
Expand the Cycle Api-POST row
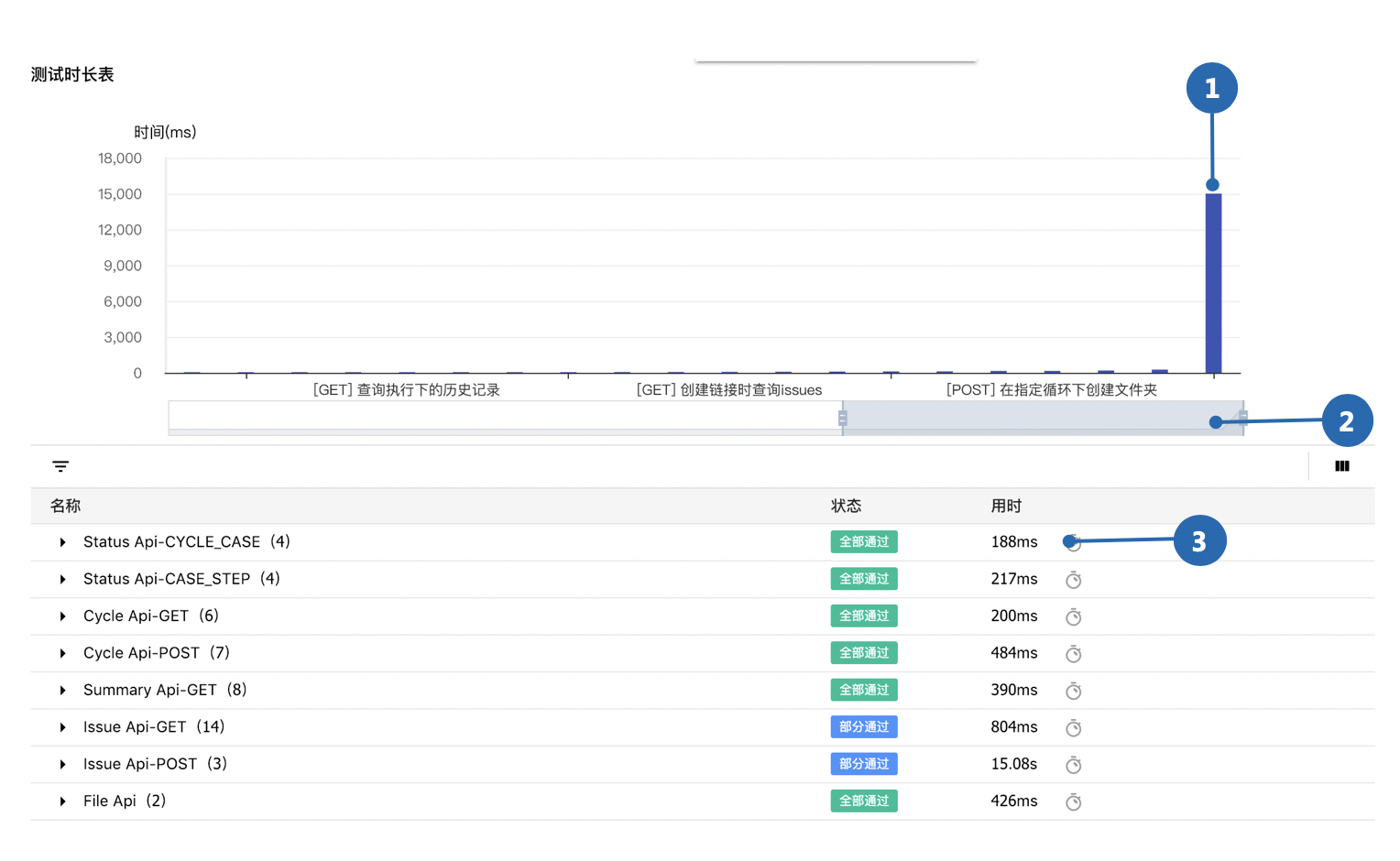click(x=62, y=653)
